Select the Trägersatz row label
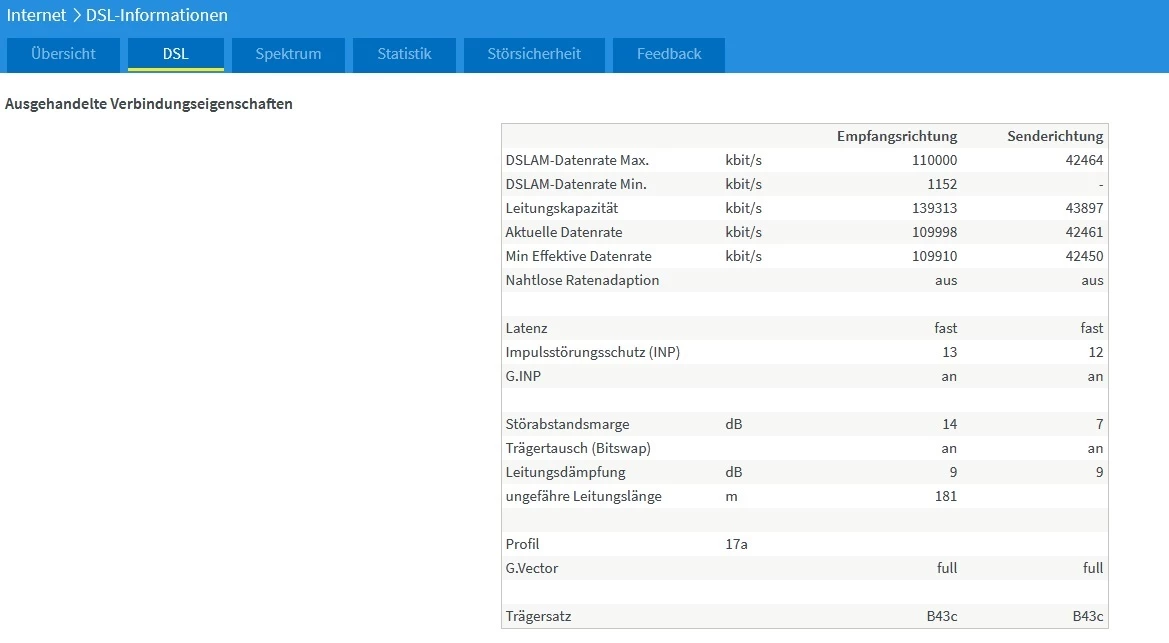 pyautogui.click(x=538, y=616)
